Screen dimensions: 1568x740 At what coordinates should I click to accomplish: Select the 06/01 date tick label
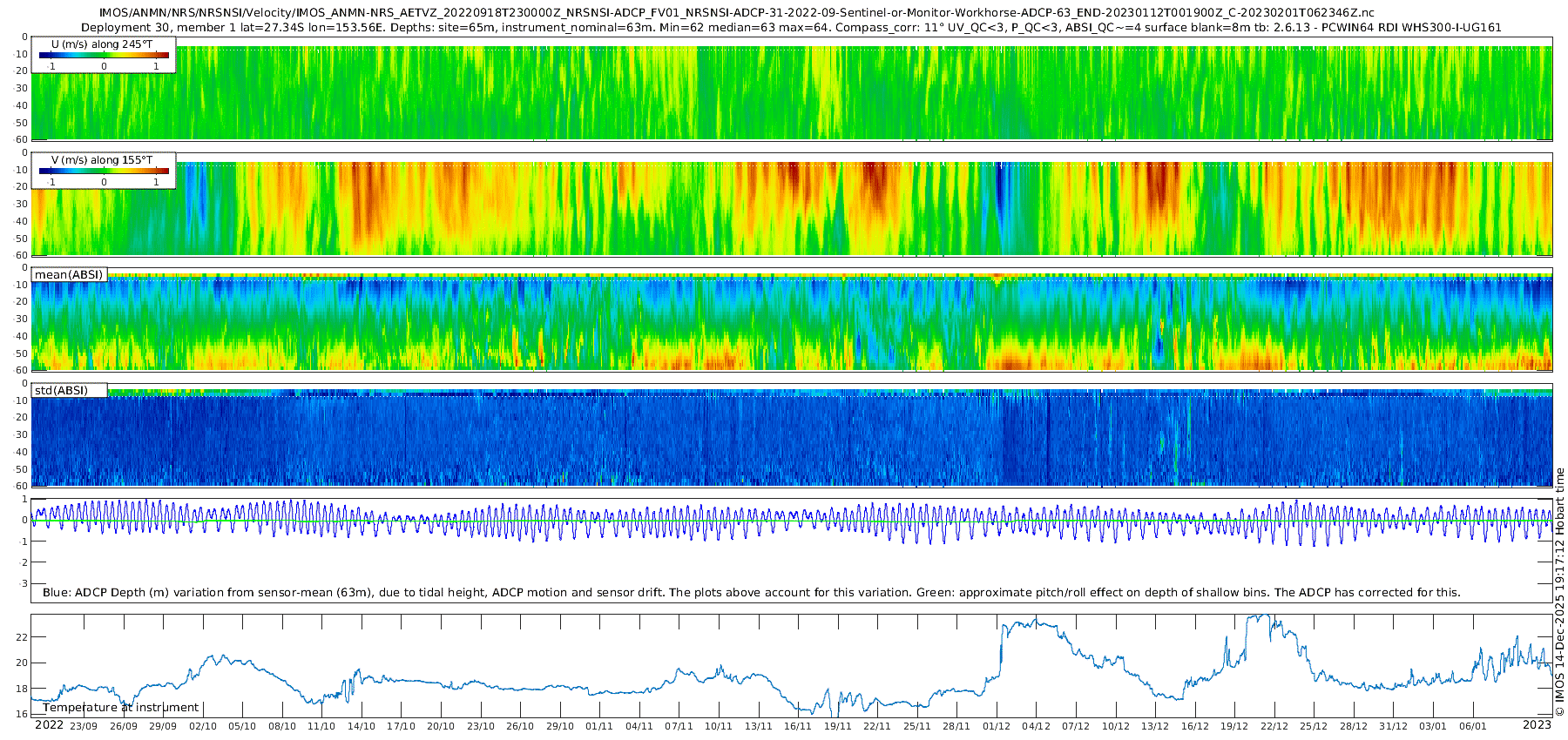click(1472, 726)
